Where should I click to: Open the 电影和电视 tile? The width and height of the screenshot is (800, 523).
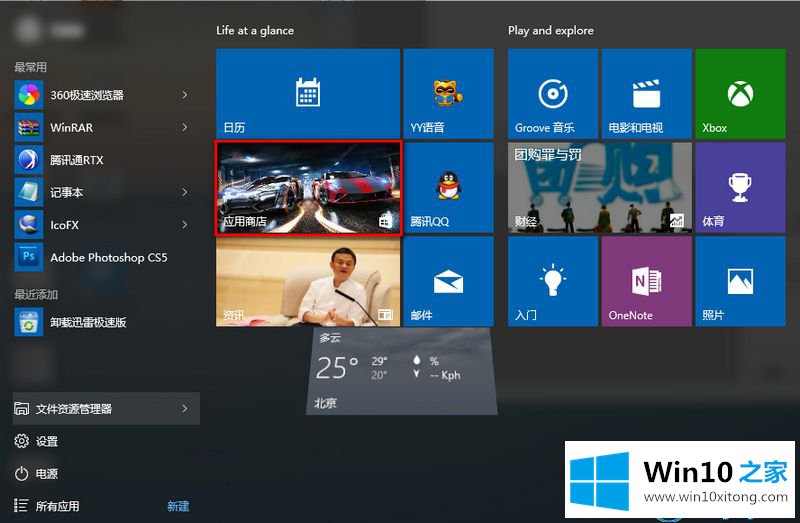coord(646,93)
